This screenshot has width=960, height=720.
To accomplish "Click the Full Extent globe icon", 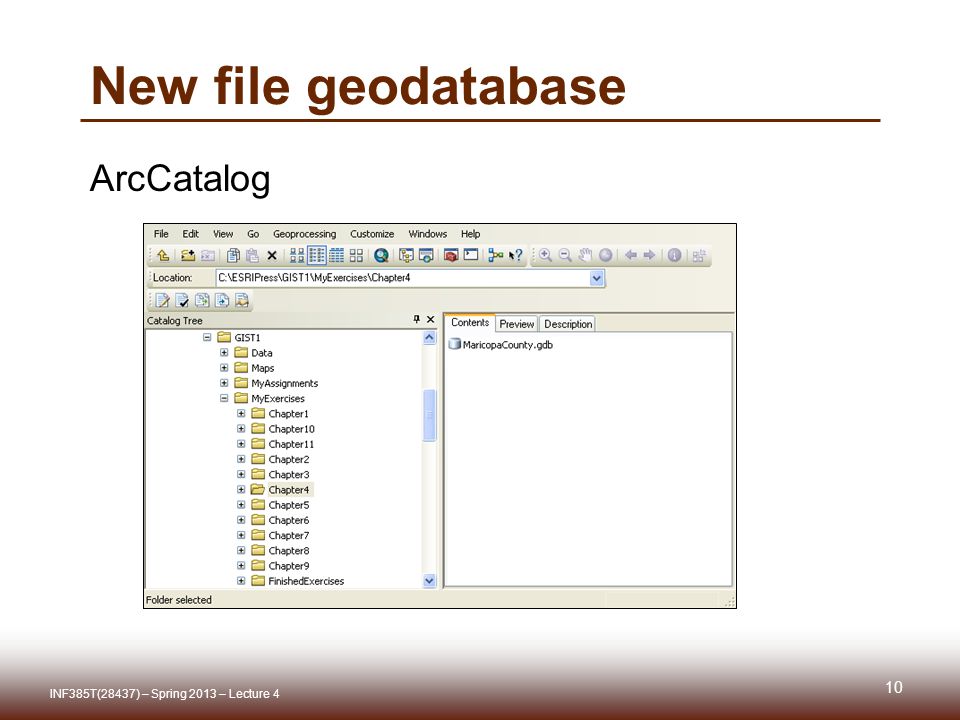I will point(606,255).
